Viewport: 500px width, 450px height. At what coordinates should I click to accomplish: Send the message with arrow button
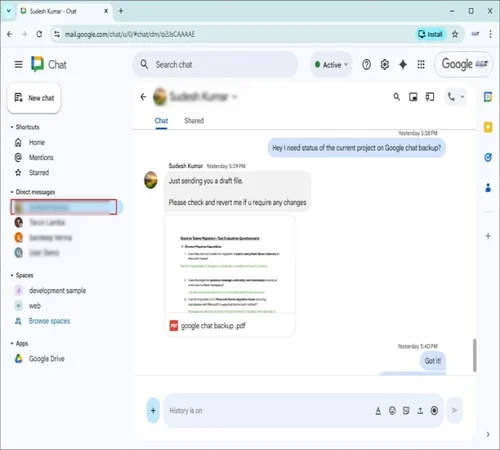[x=454, y=410]
